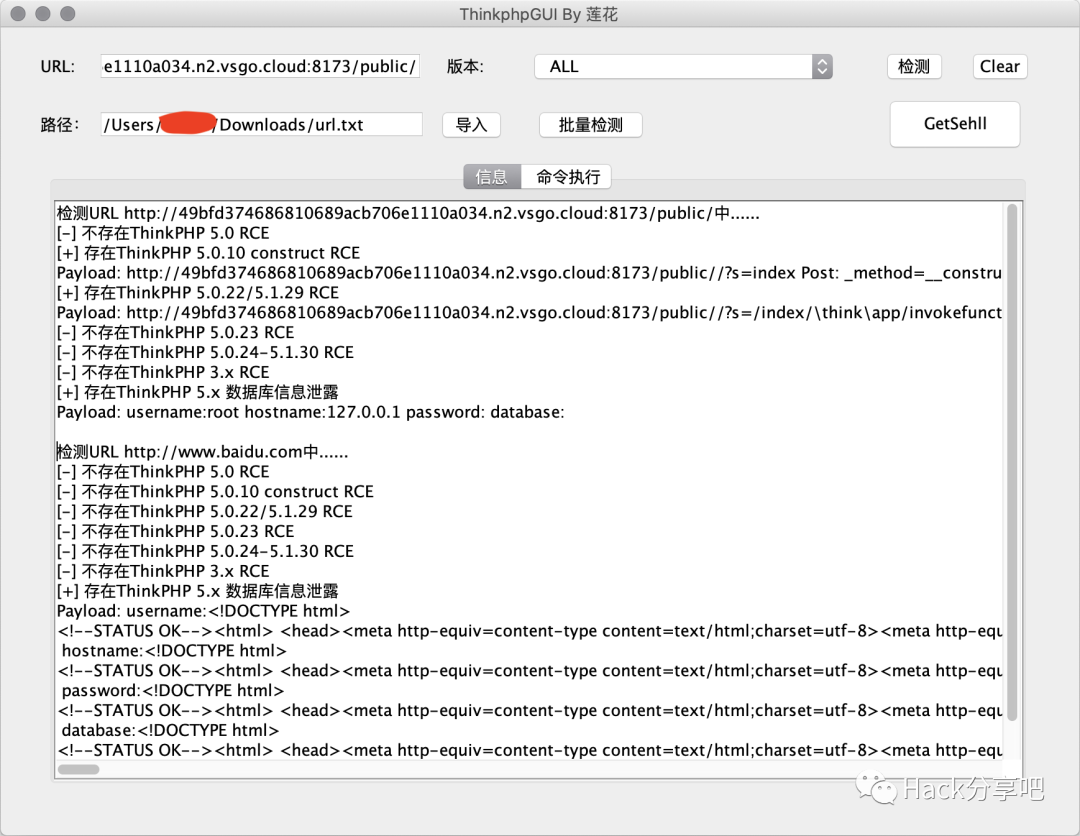The image size is (1080, 836).
Task: Click the version dropdown stepper arrows
Action: pos(822,67)
